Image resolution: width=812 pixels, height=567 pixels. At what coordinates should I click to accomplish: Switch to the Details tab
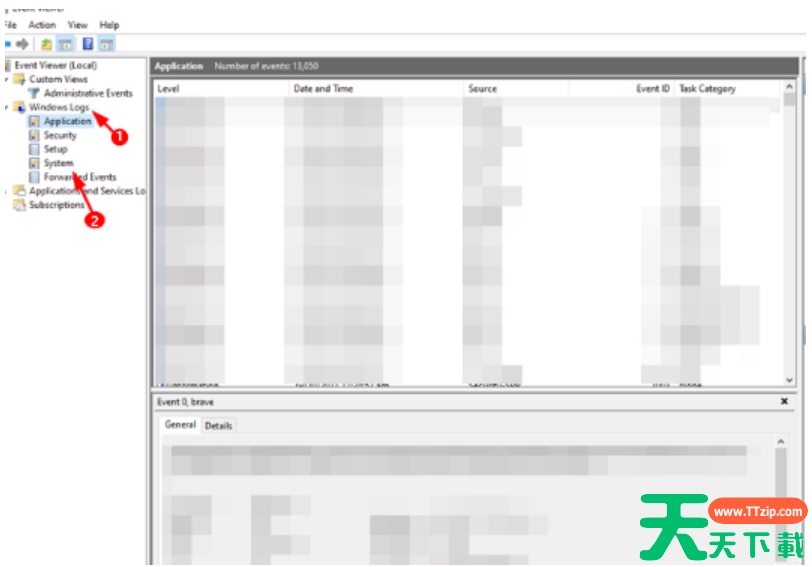[x=219, y=426]
